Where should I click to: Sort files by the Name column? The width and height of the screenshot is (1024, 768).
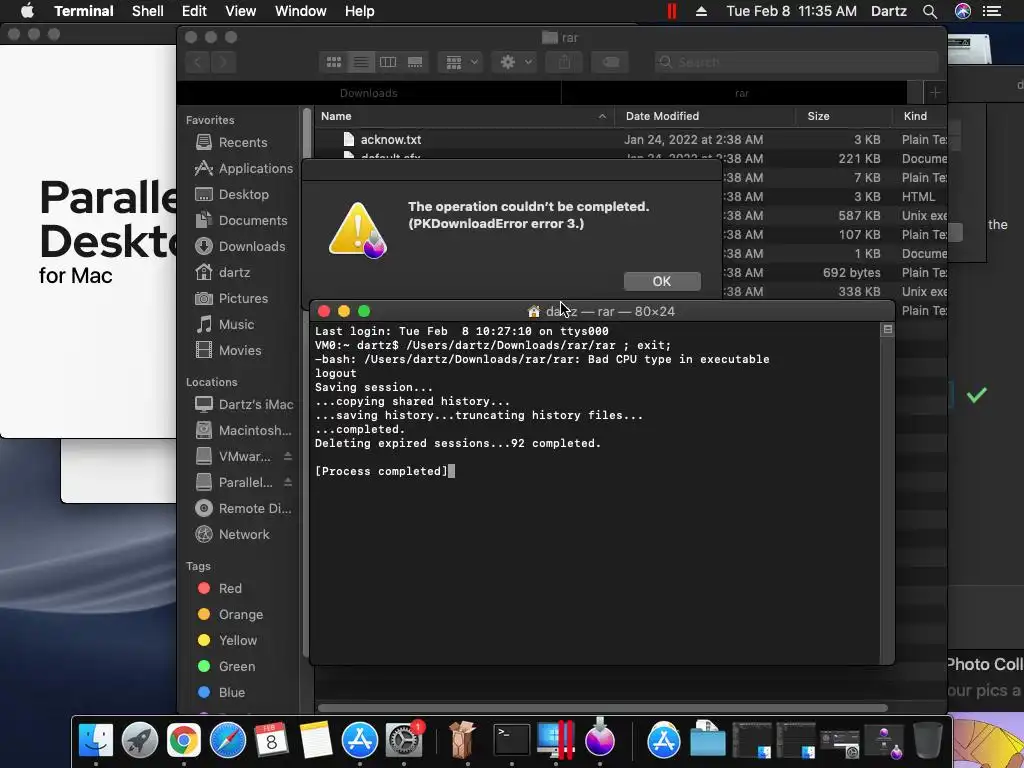(464, 116)
